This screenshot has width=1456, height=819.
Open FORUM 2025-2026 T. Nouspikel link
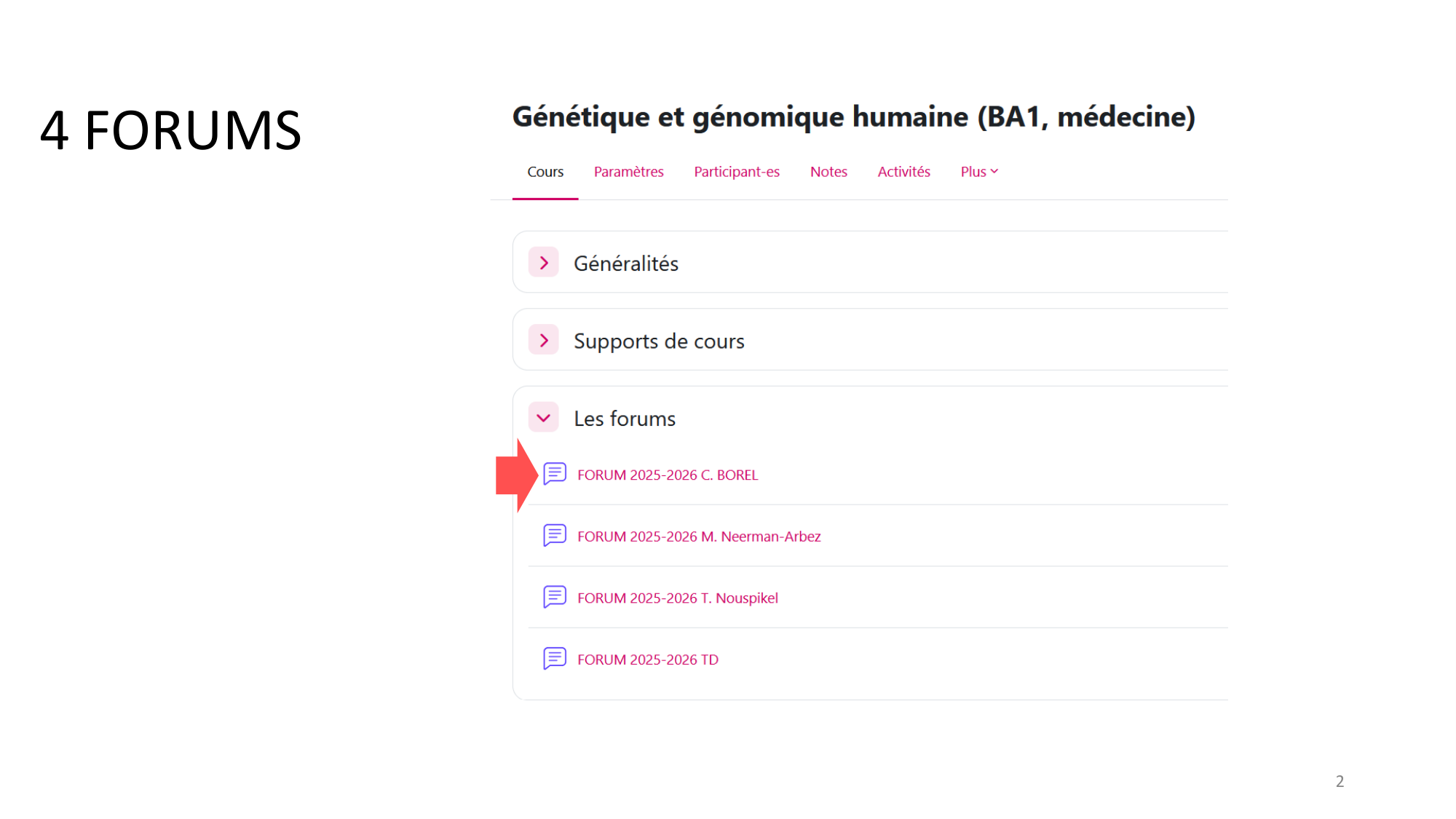[x=677, y=598]
